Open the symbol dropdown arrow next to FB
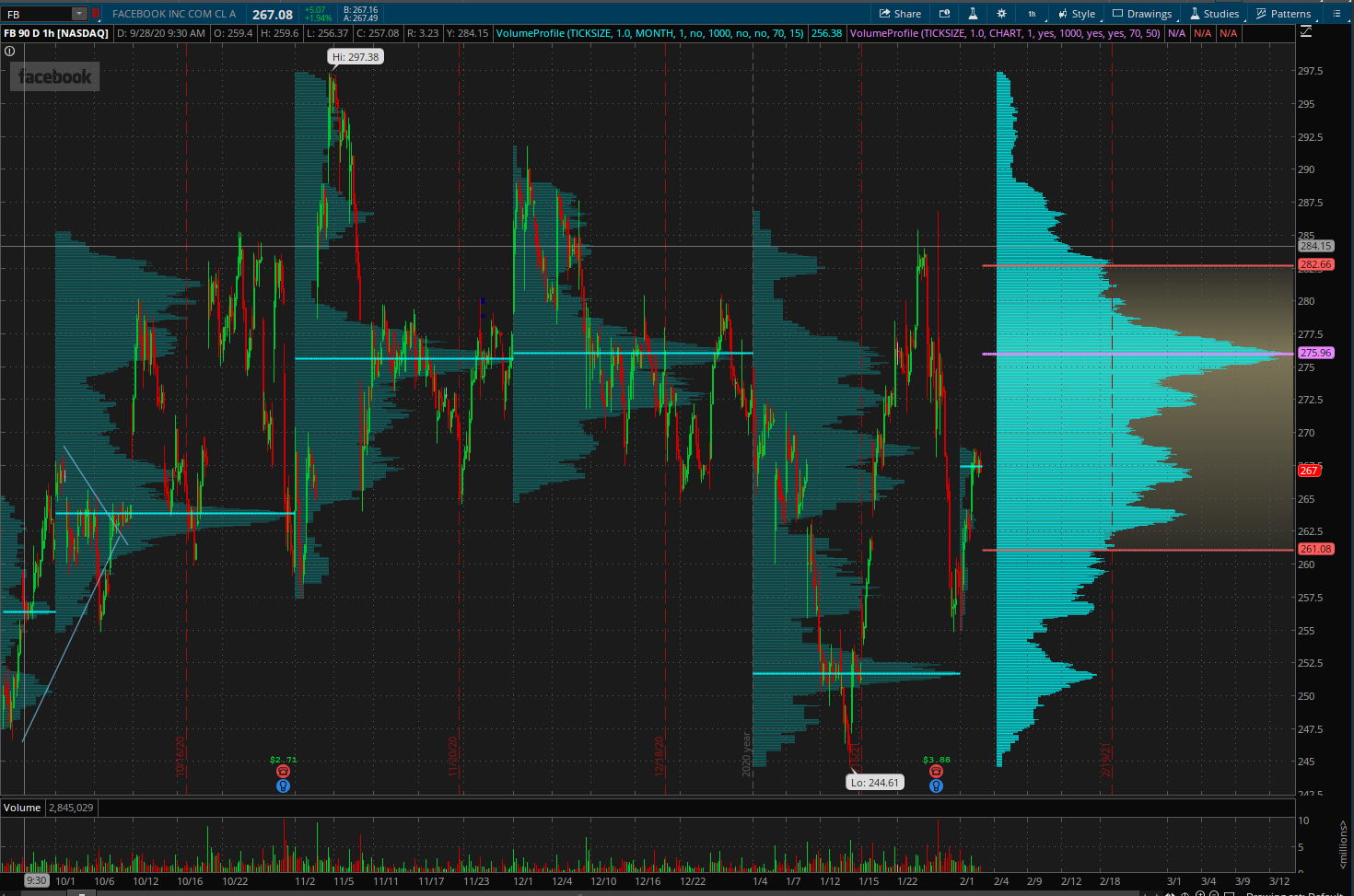Viewport: 1354px width, 896px height. (x=79, y=14)
